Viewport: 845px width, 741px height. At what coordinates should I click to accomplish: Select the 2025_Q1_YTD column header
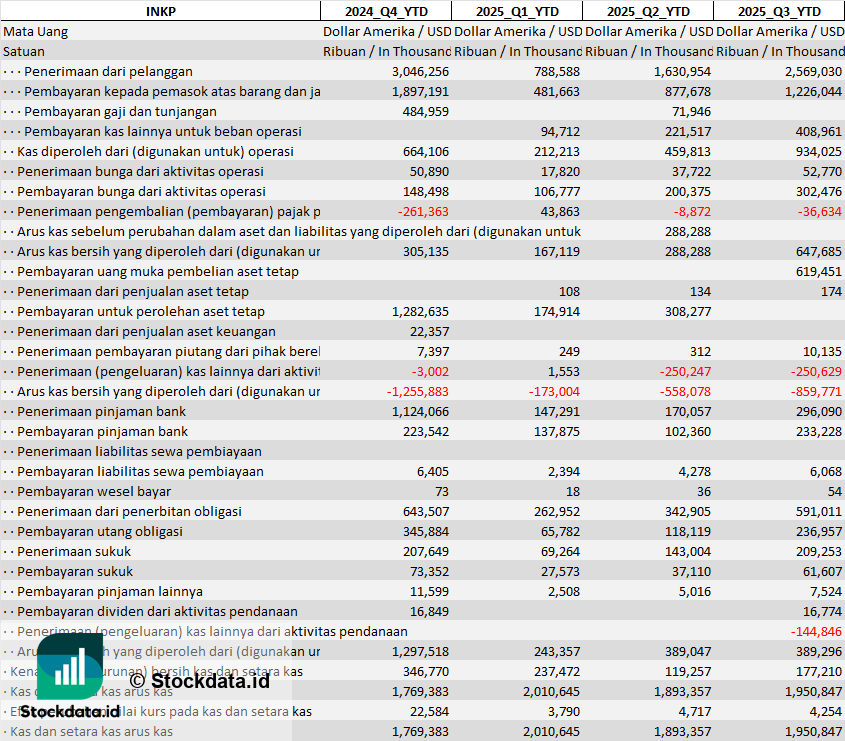[x=517, y=11]
